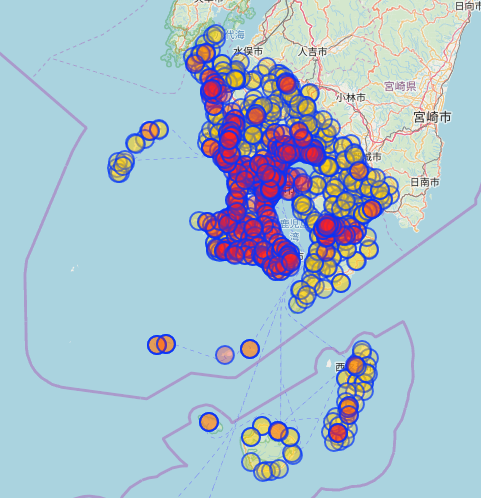Click the 宮崎市 city label
The width and height of the screenshot is (481, 498).
(432, 117)
